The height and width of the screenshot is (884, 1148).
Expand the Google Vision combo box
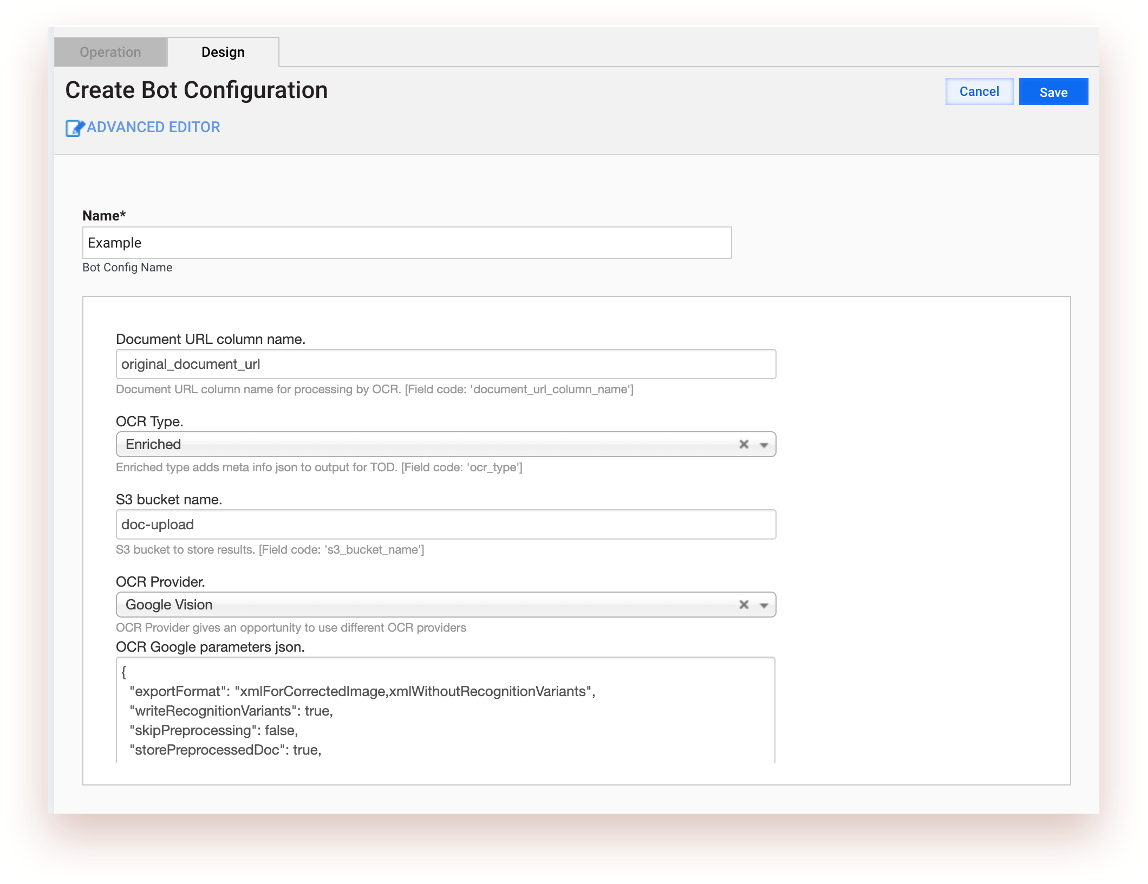point(446,605)
